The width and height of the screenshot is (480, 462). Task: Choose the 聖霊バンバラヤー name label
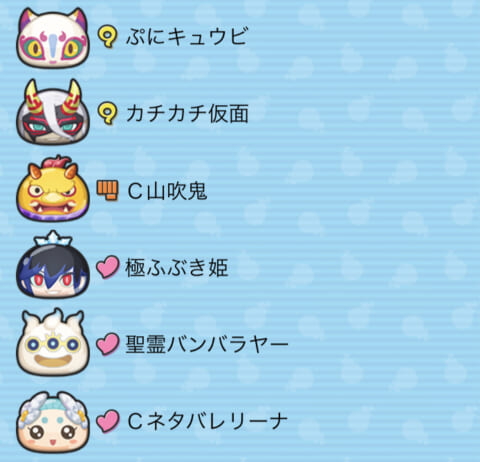207,344
